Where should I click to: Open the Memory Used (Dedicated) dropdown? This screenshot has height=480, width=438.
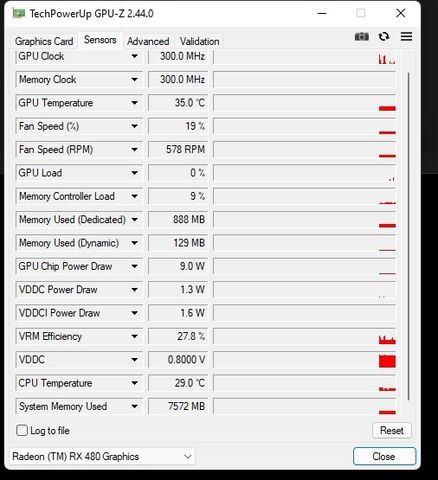click(x=135, y=219)
